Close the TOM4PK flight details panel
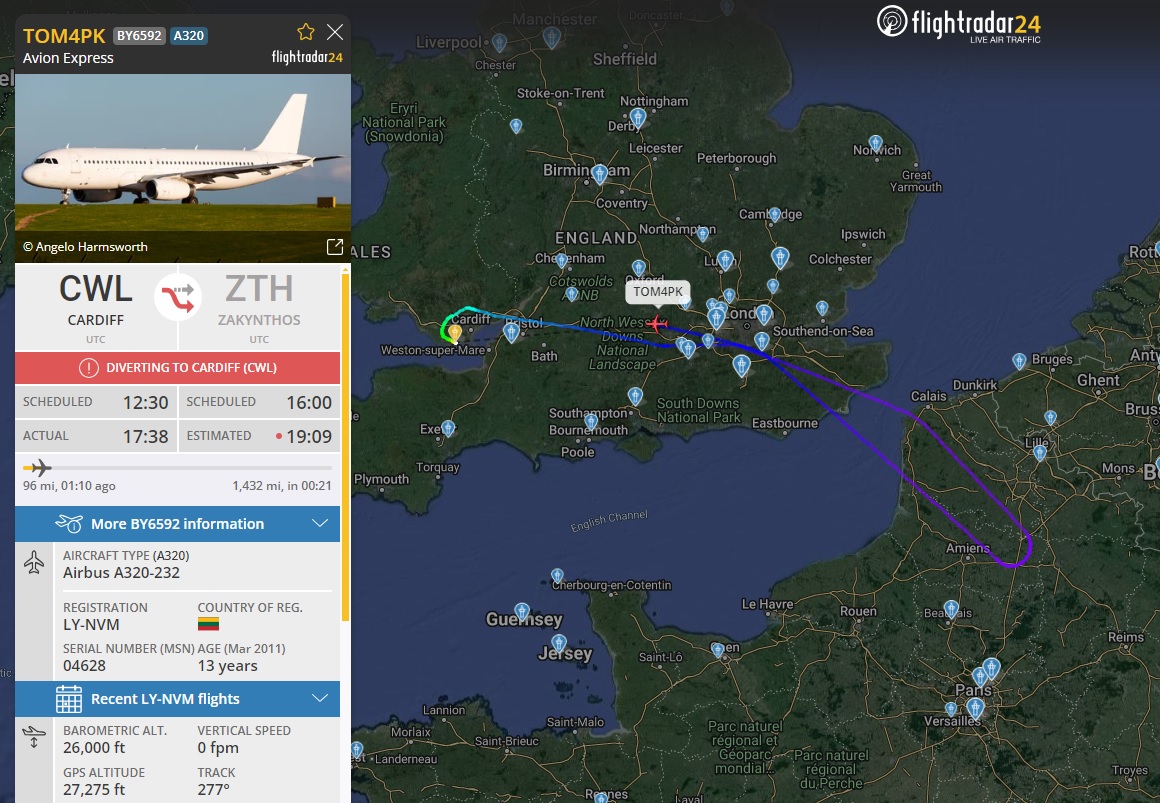 point(335,32)
